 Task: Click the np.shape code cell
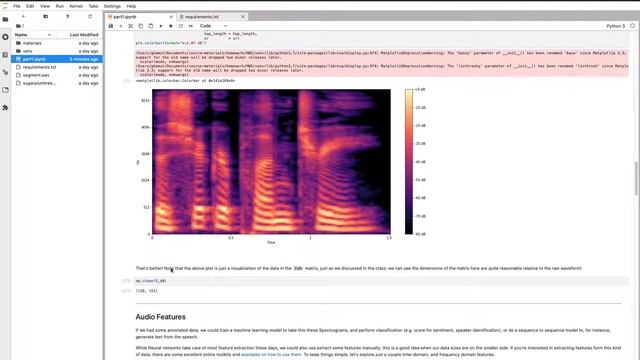coord(382,281)
